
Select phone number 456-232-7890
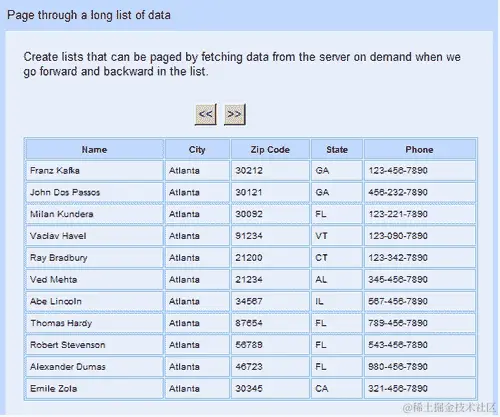coord(420,192)
